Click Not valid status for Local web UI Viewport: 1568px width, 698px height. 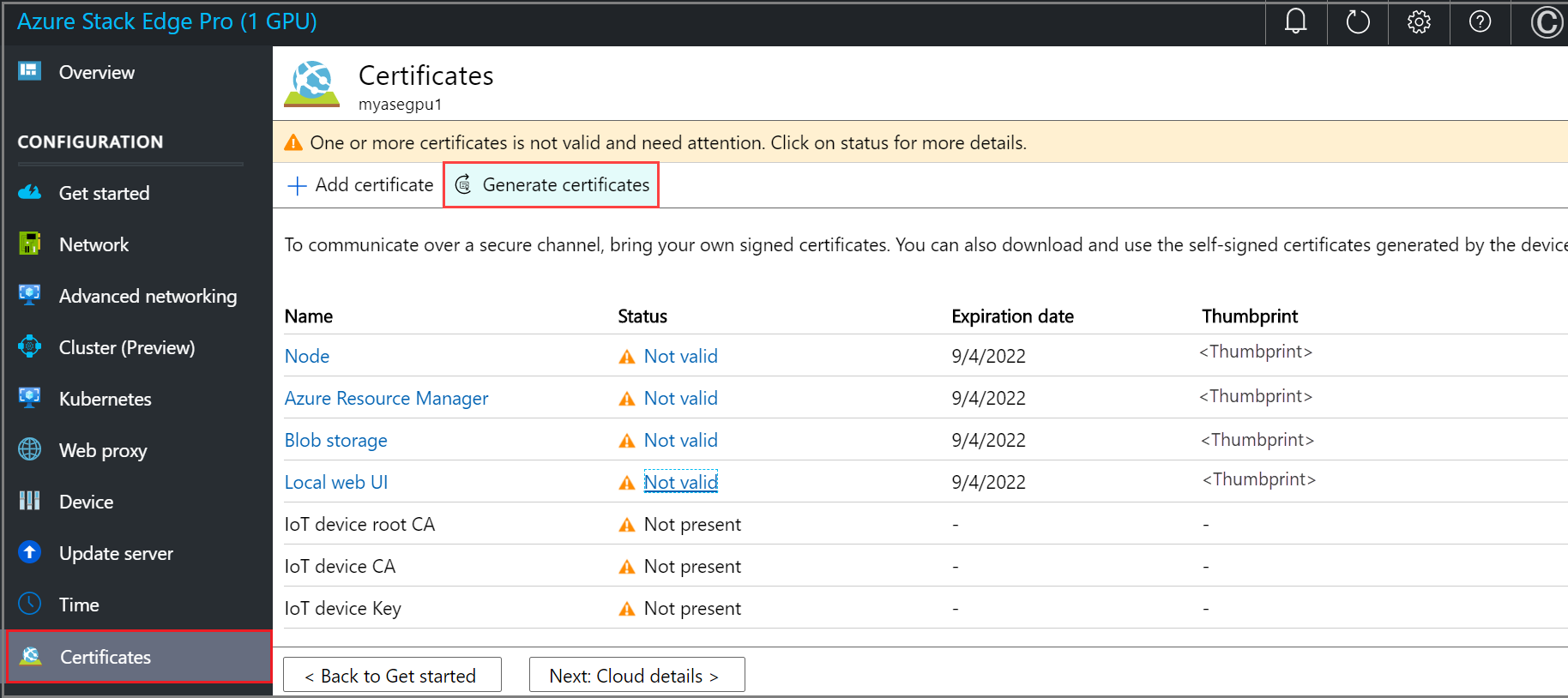[680, 482]
